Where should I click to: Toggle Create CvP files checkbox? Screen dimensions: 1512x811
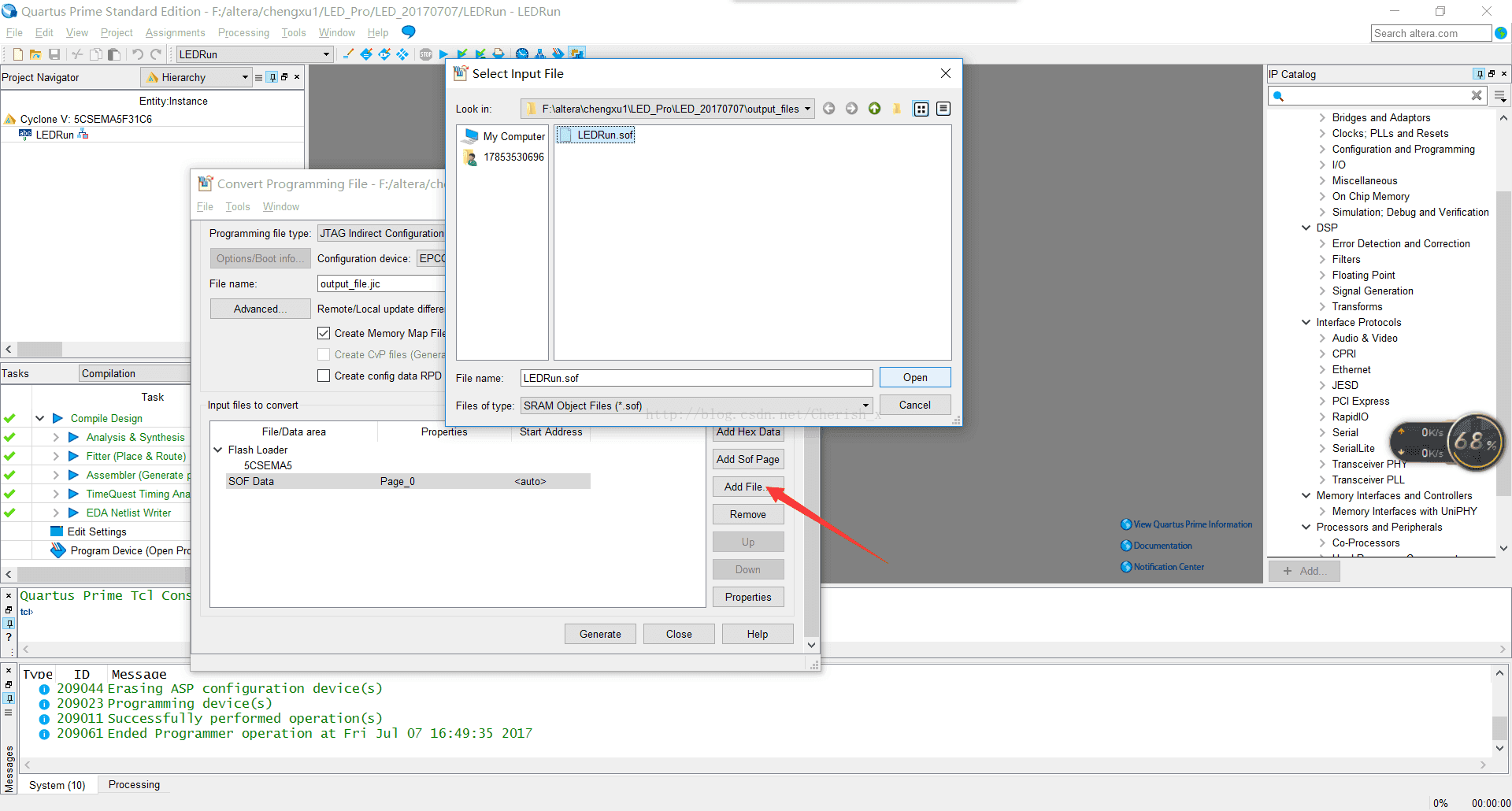324,355
